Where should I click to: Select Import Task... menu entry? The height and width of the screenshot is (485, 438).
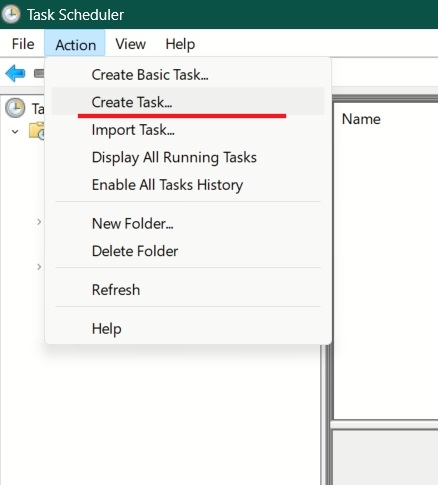click(188, 129)
